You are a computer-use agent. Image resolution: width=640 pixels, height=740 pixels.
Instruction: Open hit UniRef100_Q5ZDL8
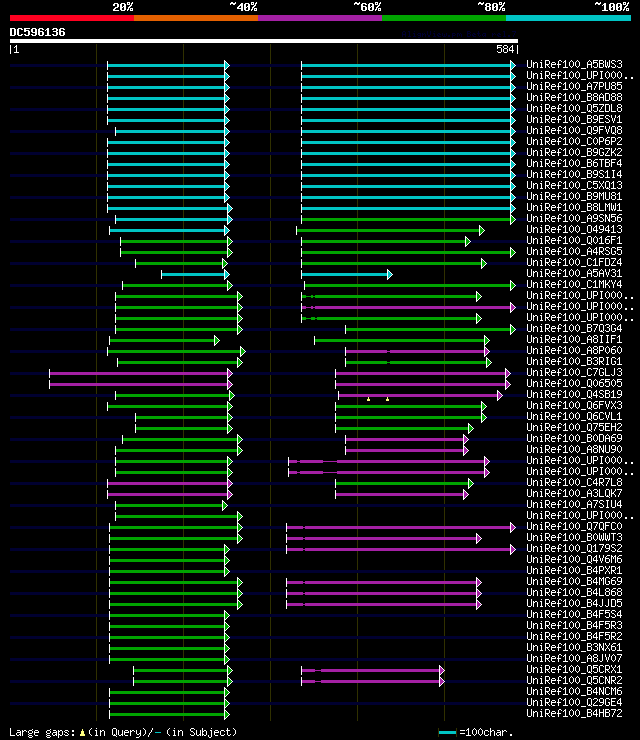tap(574, 108)
